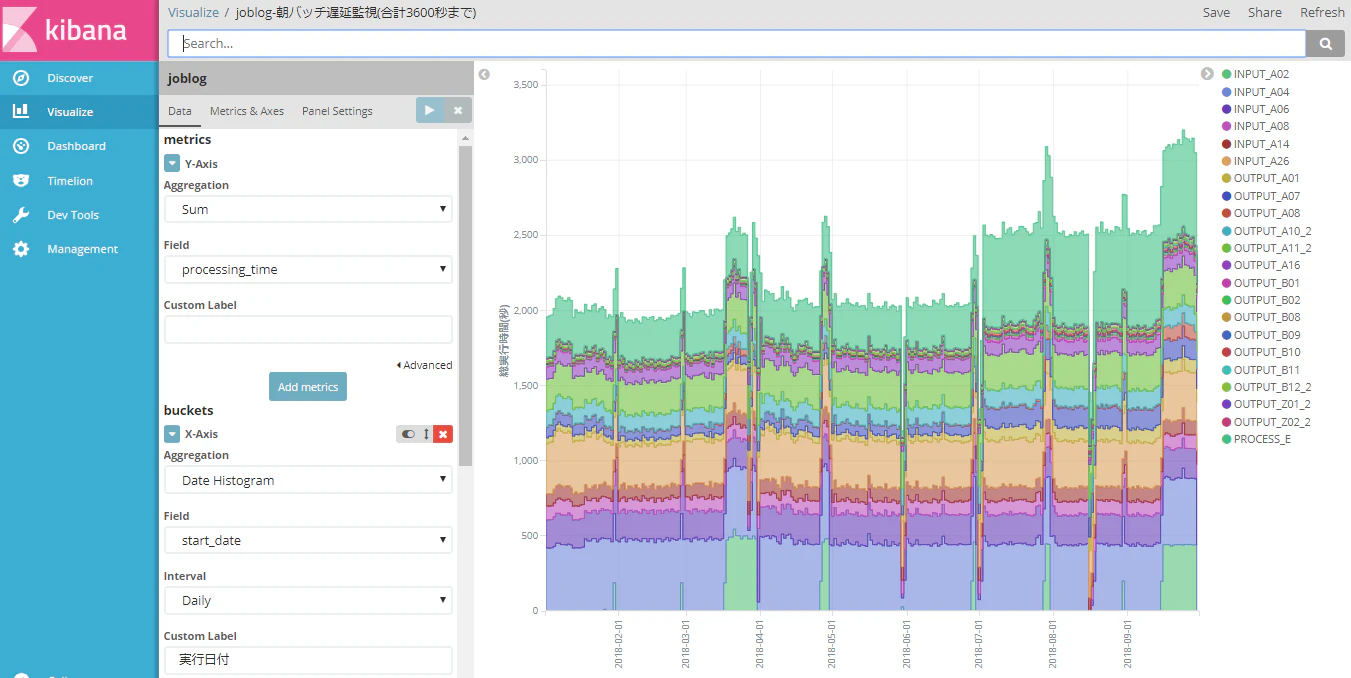Open the Daily Interval dropdown
This screenshot has height=678, width=1351.
pyautogui.click(x=308, y=600)
